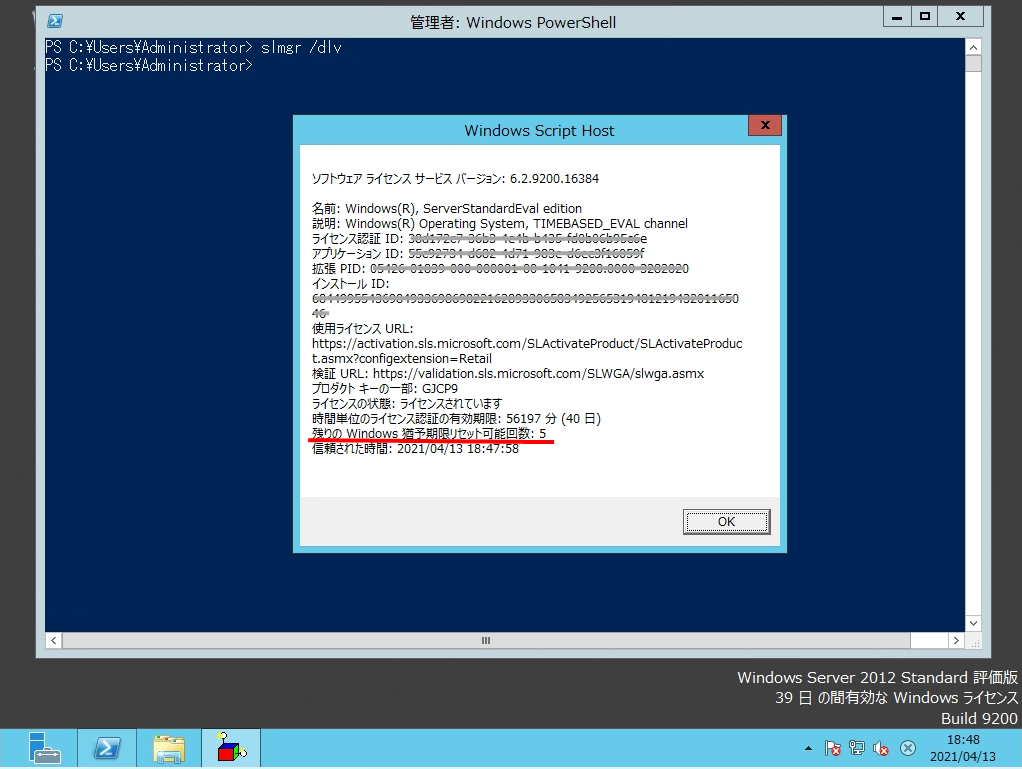Click the TIMEBASED_EVAL channel description line
Viewport: 1022px width, 769px height.
pyautogui.click(x=500, y=224)
